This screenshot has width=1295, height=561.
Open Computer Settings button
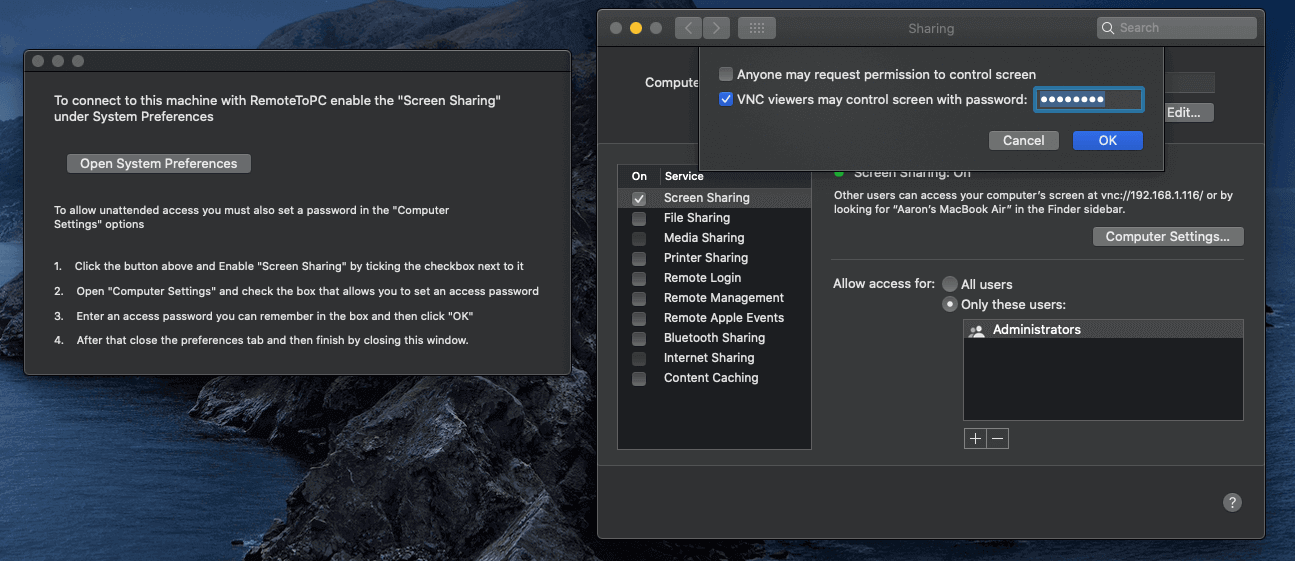pyautogui.click(x=1168, y=237)
